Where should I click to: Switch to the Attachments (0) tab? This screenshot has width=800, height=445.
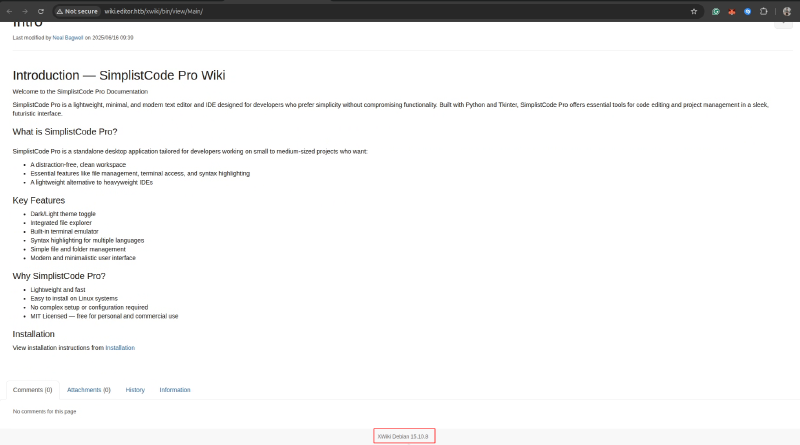pyautogui.click(x=88, y=389)
